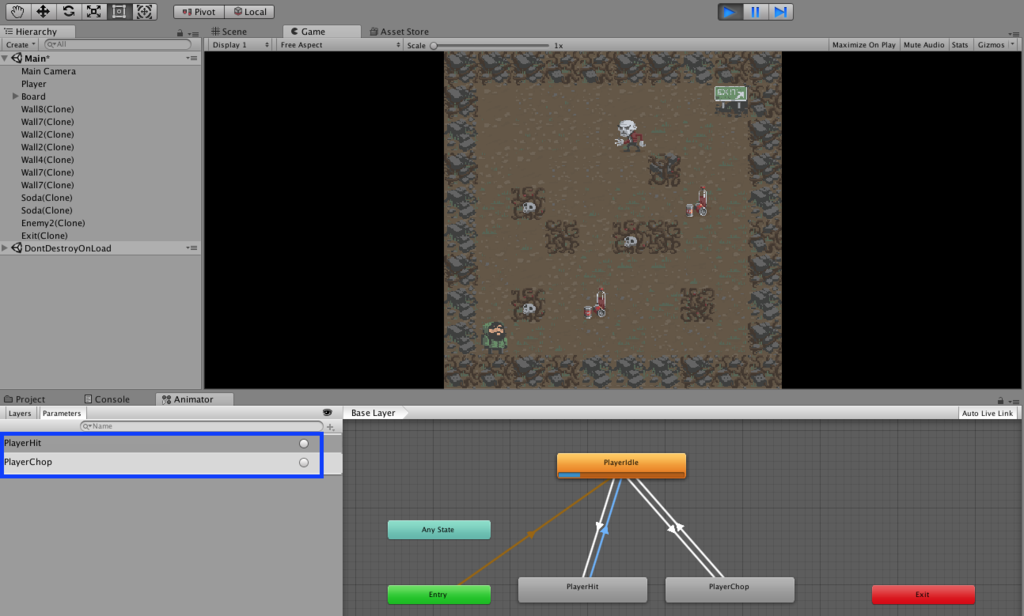Toggle Auto Live Link
Screen dimensions: 1024x616
pyautogui.click(x=987, y=413)
